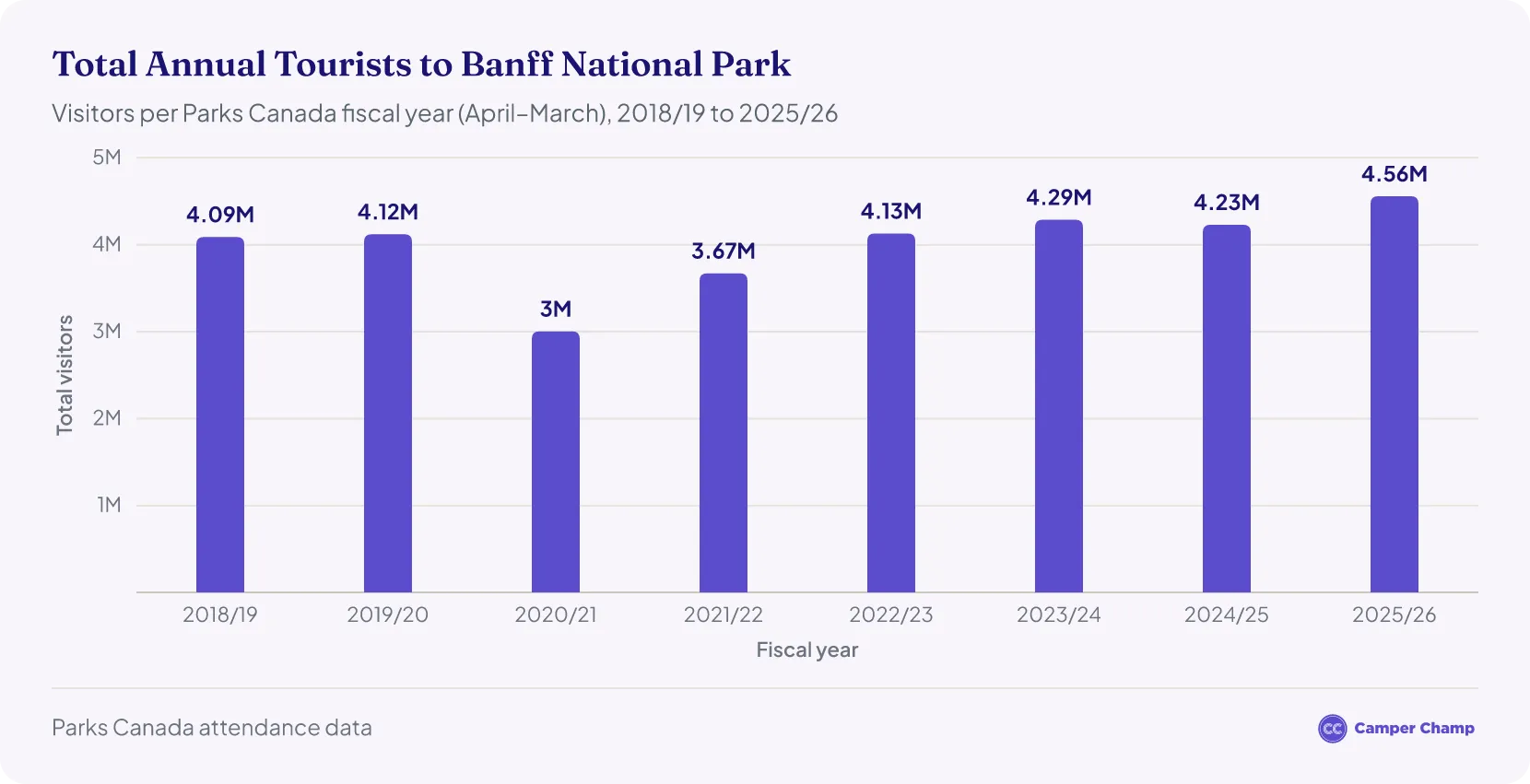Click the '4.12M' data label
1530x784 pixels.
(388, 212)
